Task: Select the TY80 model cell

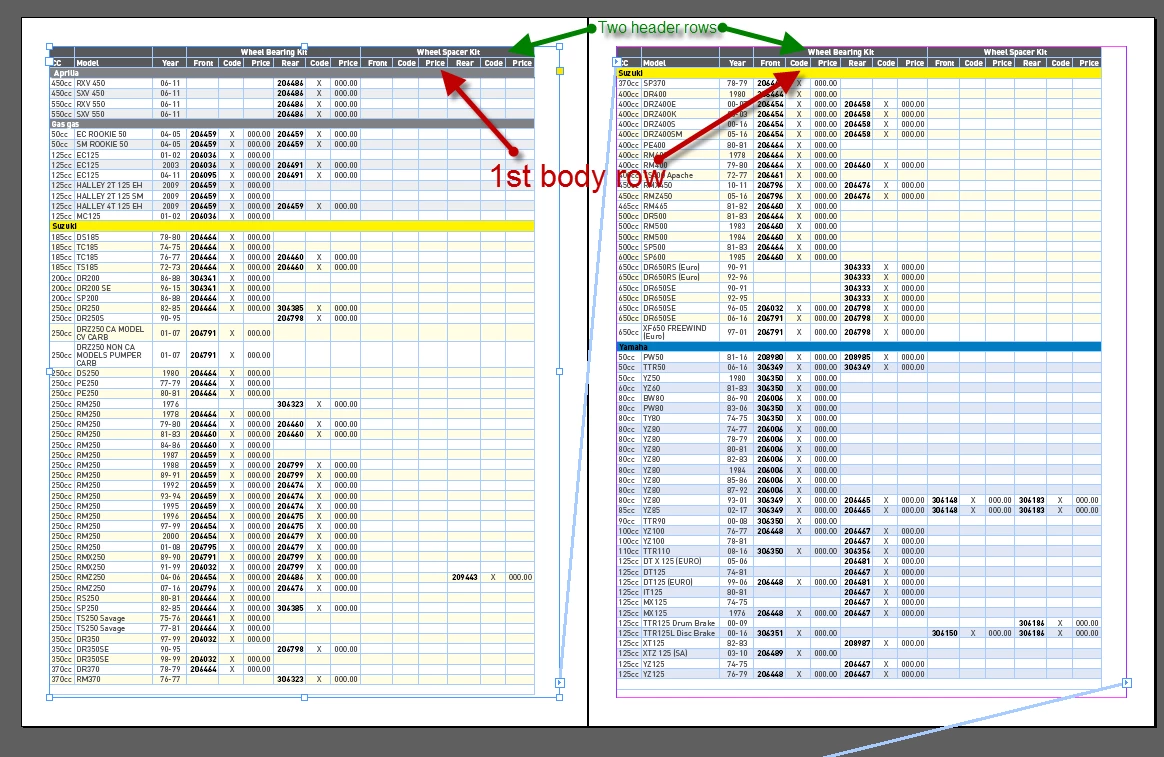Action: [x=681, y=419]
